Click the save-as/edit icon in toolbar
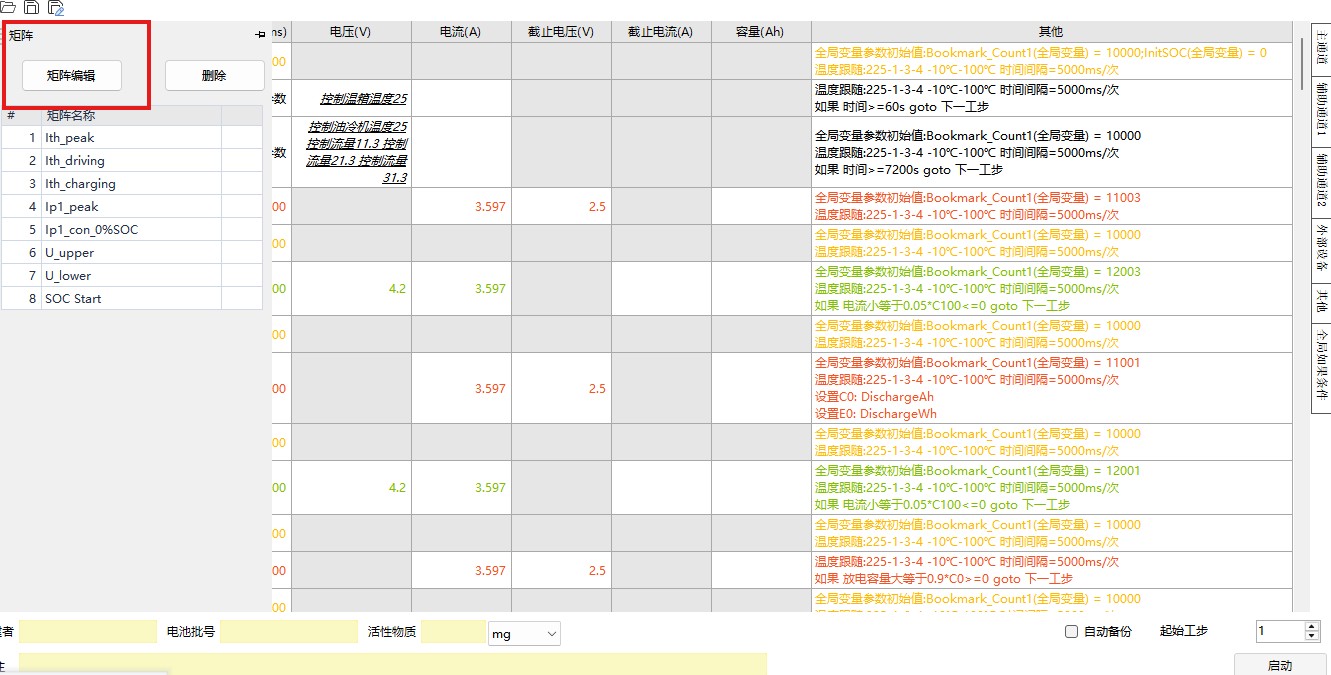This screenshot has height=675, width=1331. (57, 8)
